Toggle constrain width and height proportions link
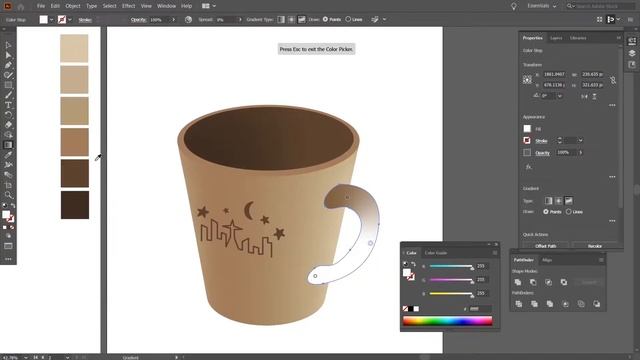The width and height of the screenshot is (640, 360). [613, 80]
